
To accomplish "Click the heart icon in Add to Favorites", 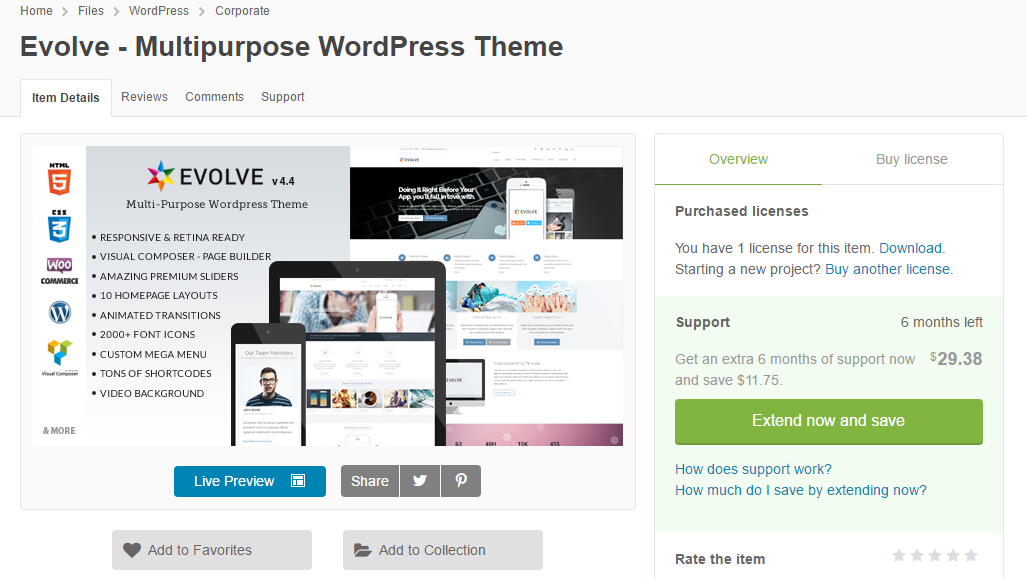I will point(132,550).
